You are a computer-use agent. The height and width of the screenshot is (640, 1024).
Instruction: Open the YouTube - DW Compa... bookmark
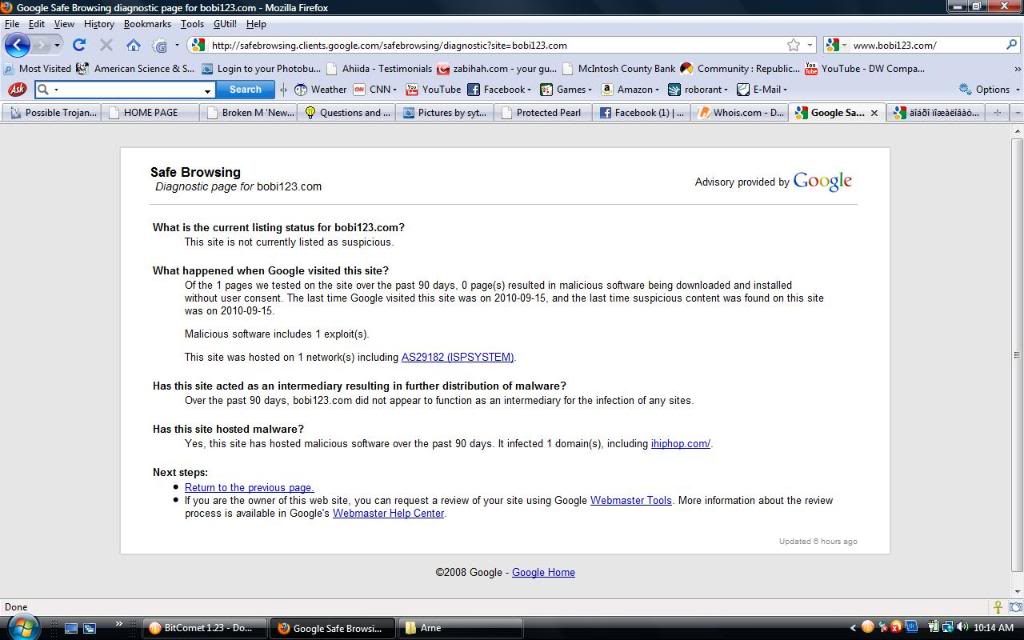click(865, 68)
